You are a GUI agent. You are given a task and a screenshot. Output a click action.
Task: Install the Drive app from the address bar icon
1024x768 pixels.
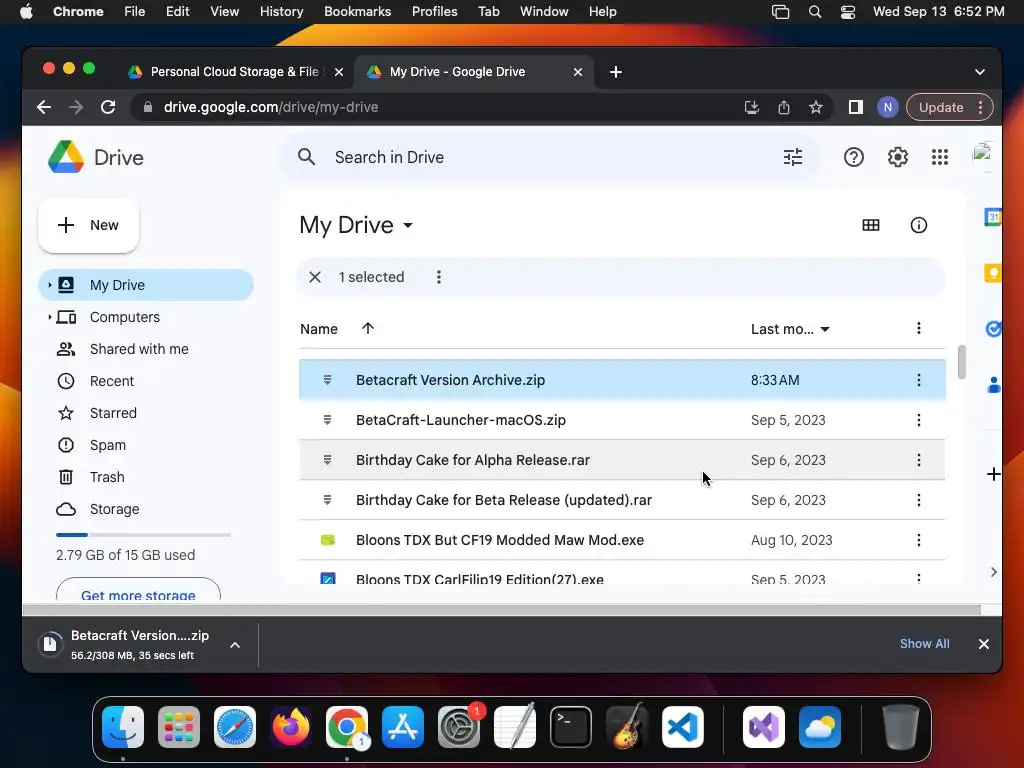752,107
